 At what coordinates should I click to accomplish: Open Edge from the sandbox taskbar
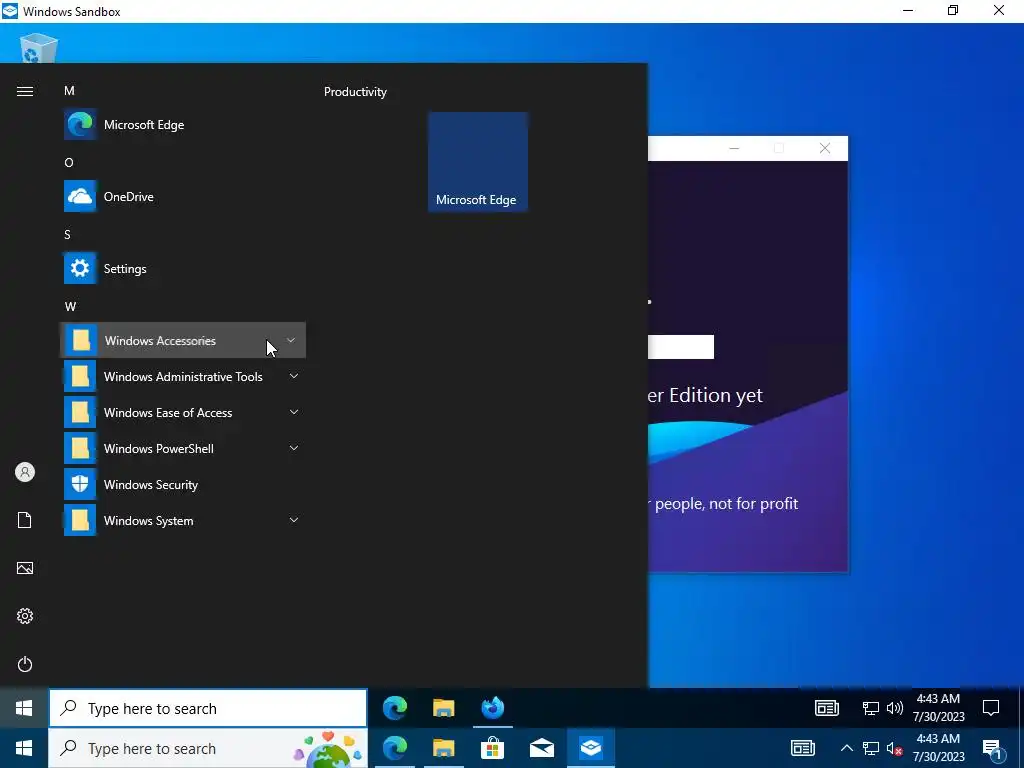pos(394,708)
